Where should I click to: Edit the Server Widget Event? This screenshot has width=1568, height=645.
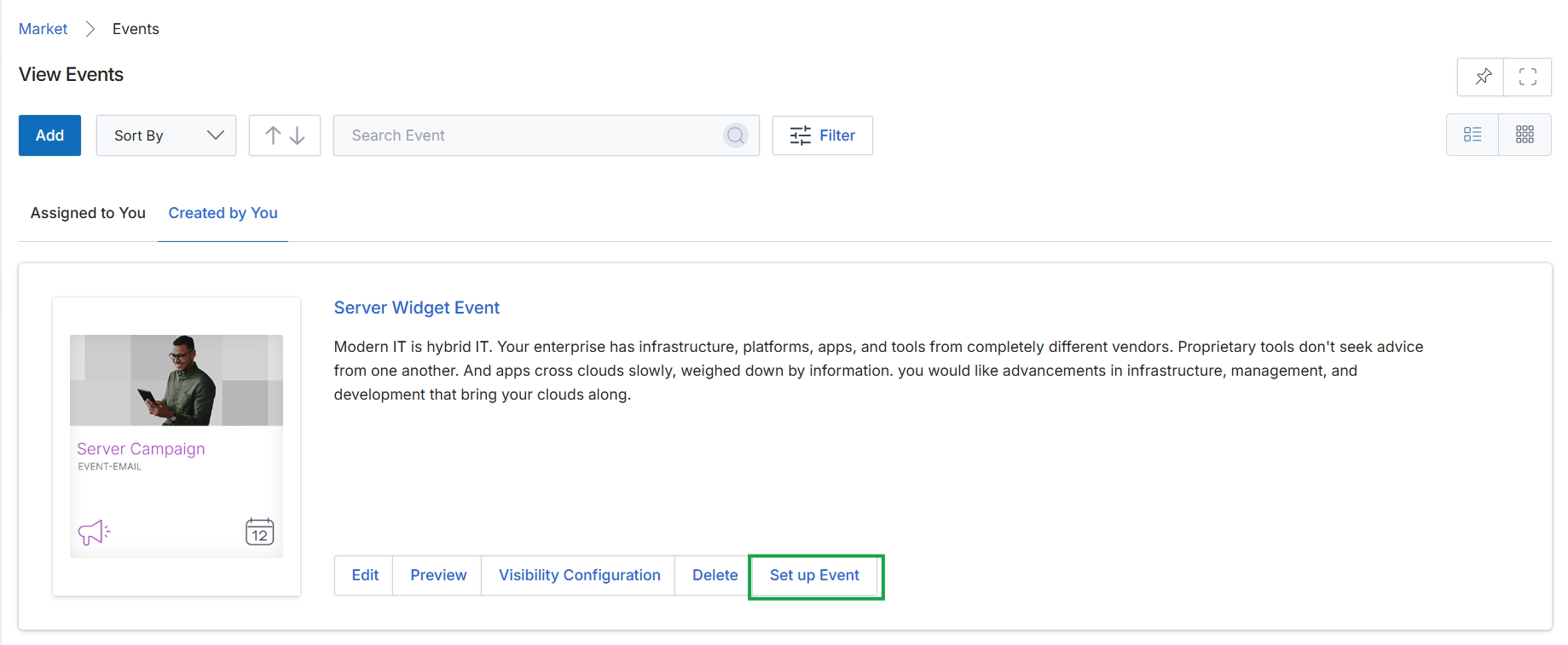click(364, 575)
